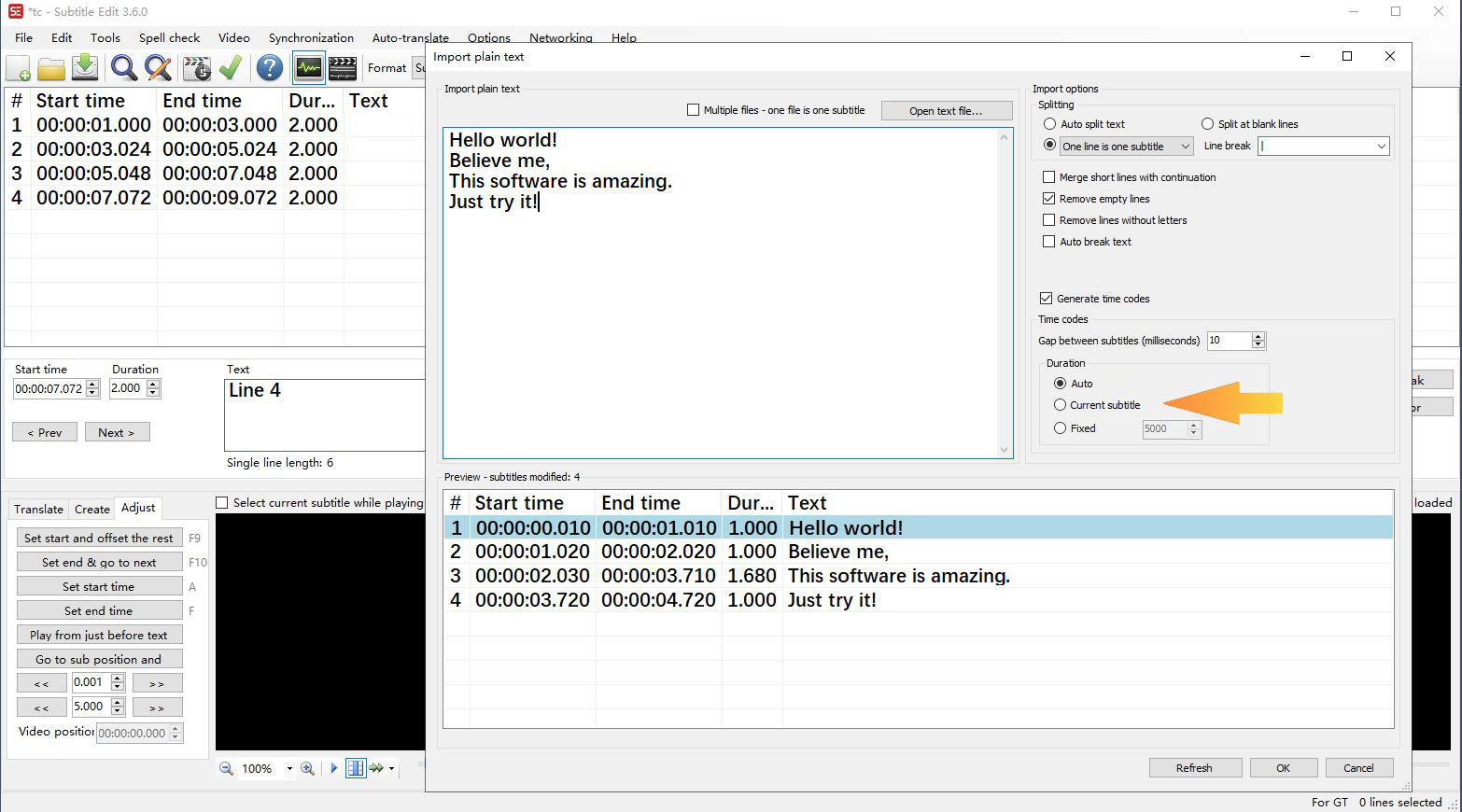Increase gap between subtitles with the stepper

tap(1258, 336)
